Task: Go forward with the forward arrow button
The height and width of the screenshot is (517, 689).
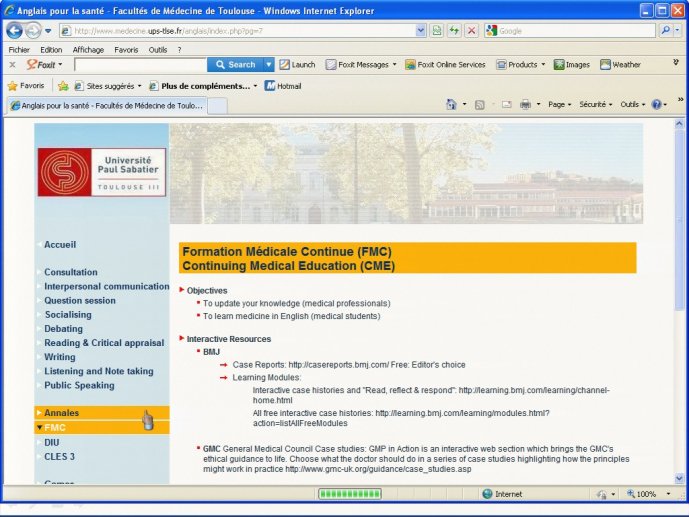Action: (x=33, y=31)
